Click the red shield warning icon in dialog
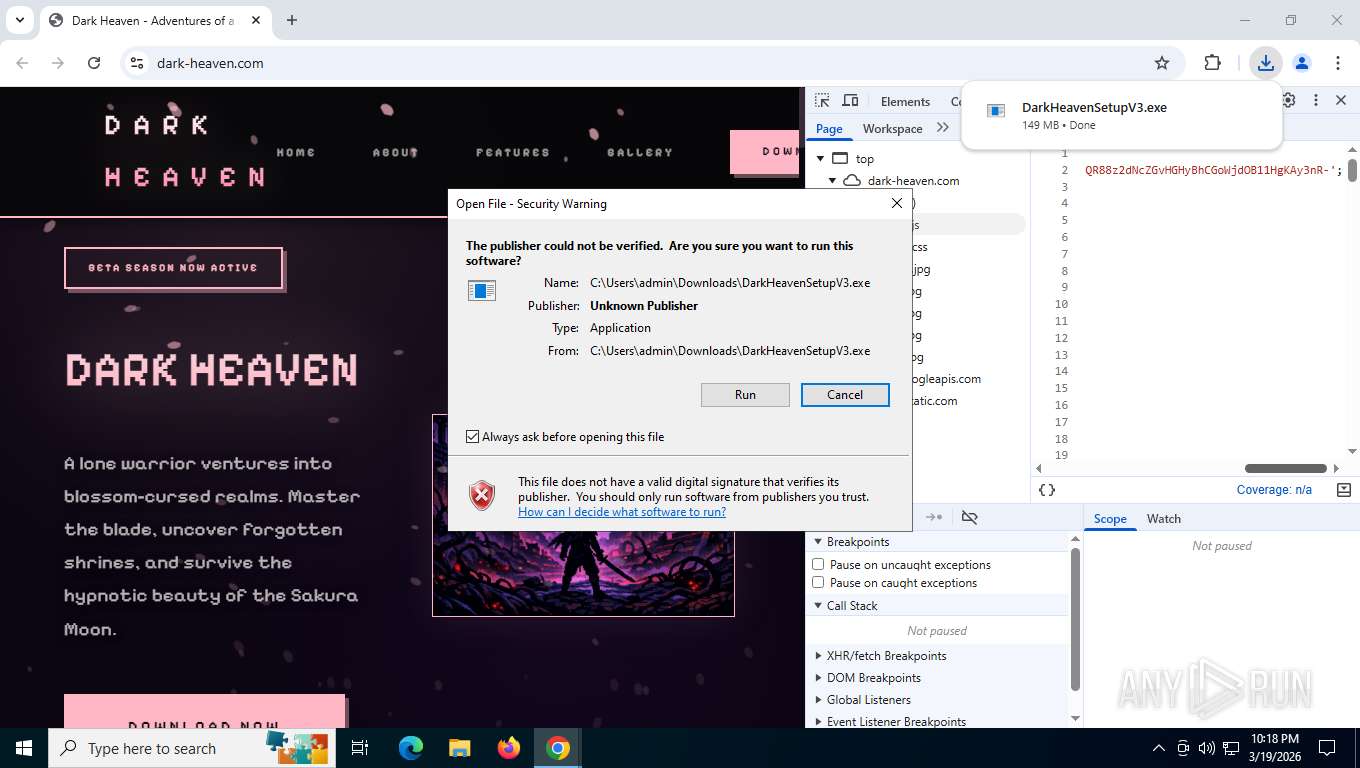1360x768 pixels. [x=482, y=494]
